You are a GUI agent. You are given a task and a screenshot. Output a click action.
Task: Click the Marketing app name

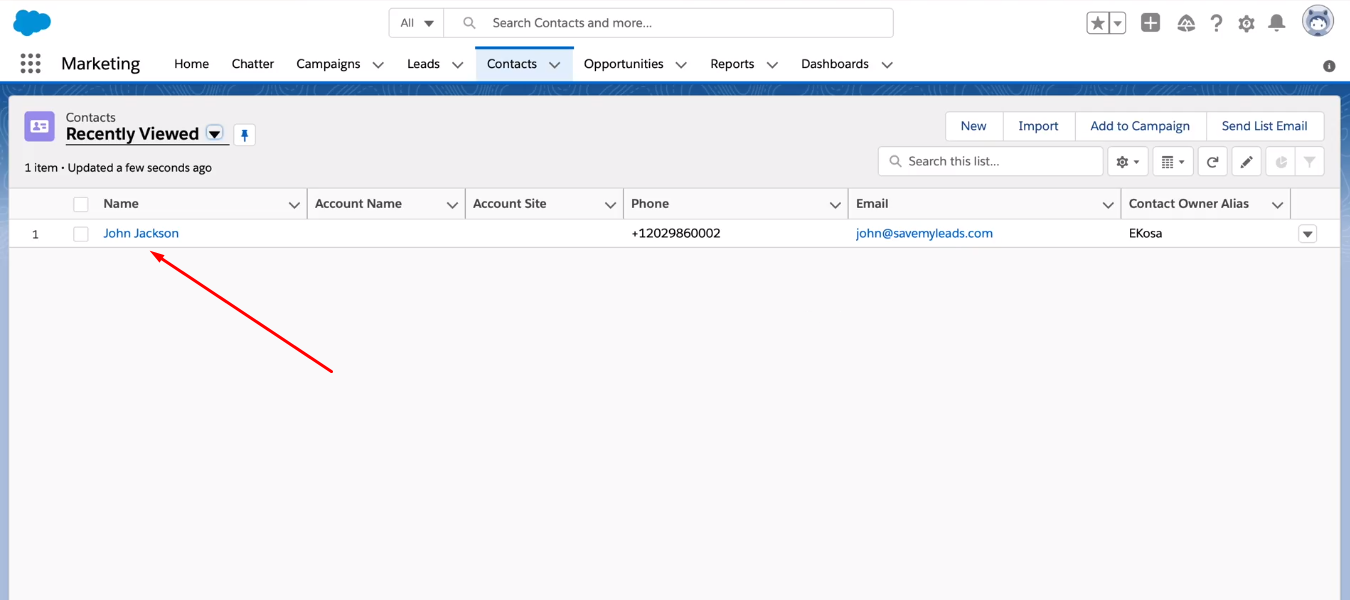tap(100, 64)
